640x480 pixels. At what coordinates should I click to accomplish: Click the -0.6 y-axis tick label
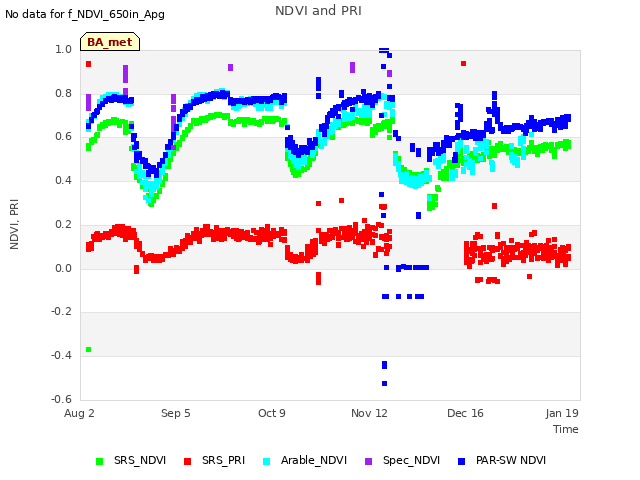(x=62, y=399)
